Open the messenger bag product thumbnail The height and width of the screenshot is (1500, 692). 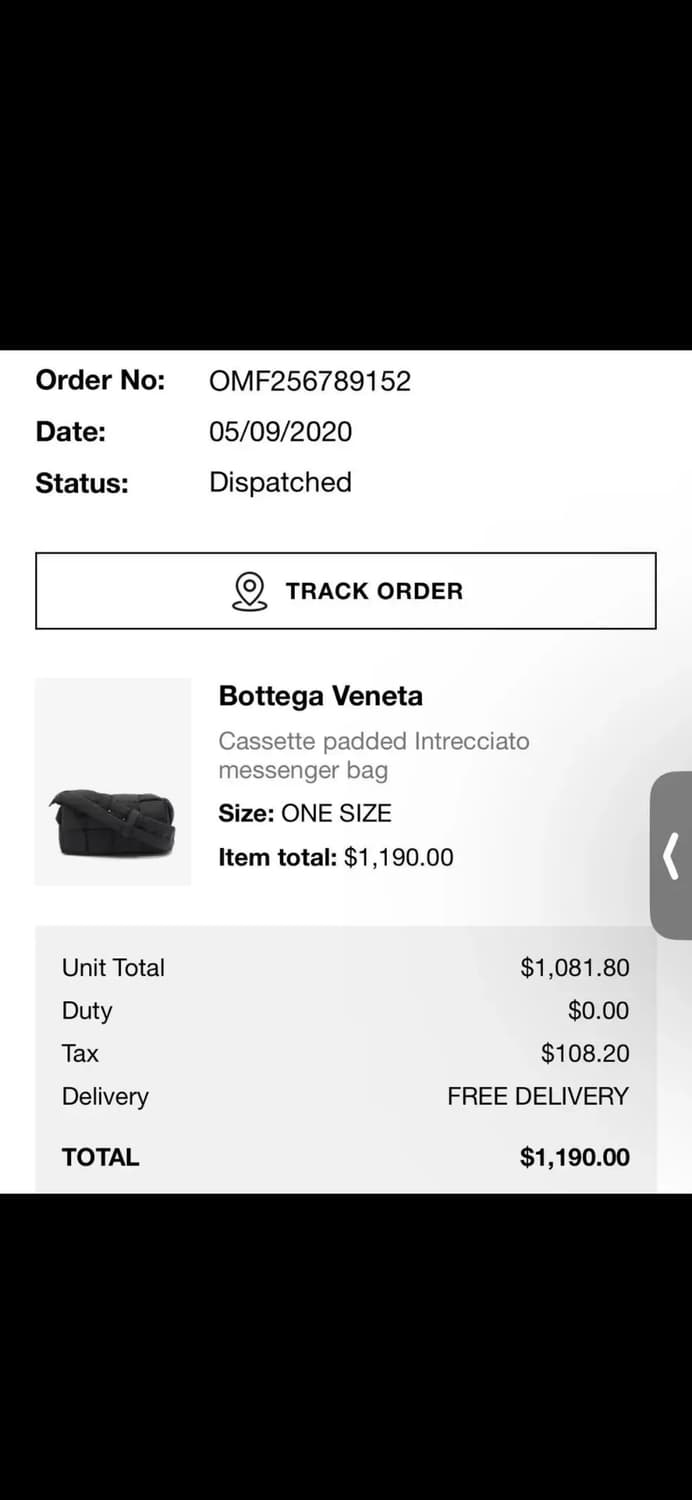(x=113, y=782)
